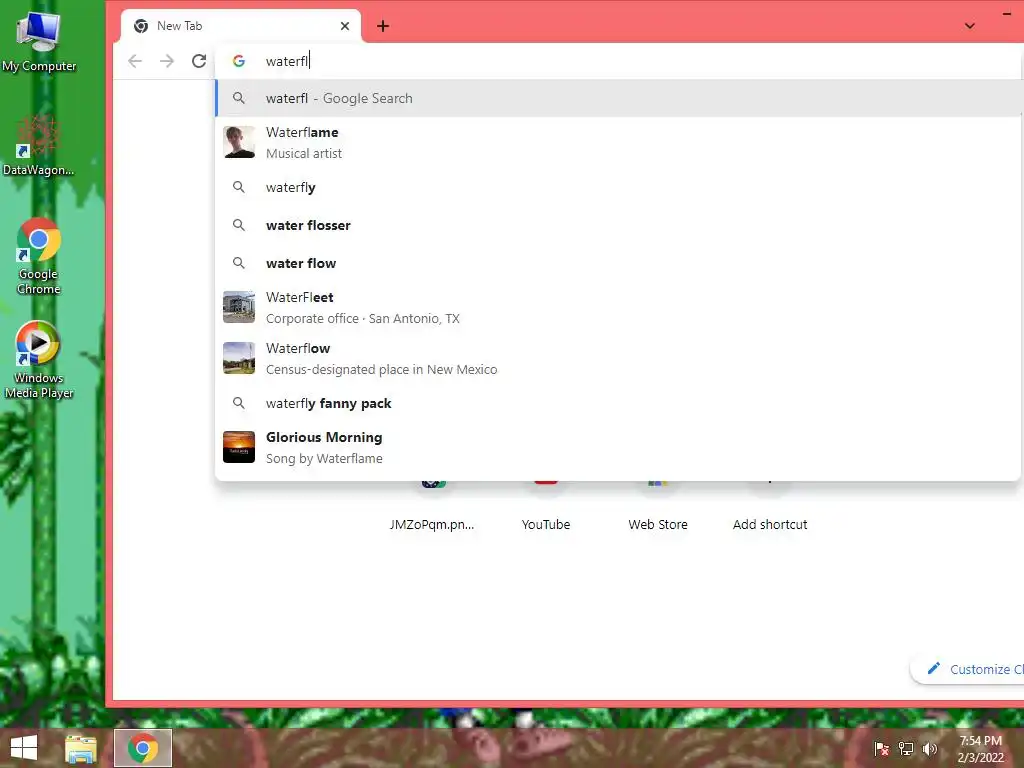Open File Explorer from taskbar
The image size is (1024, 768).
(81, 748)
